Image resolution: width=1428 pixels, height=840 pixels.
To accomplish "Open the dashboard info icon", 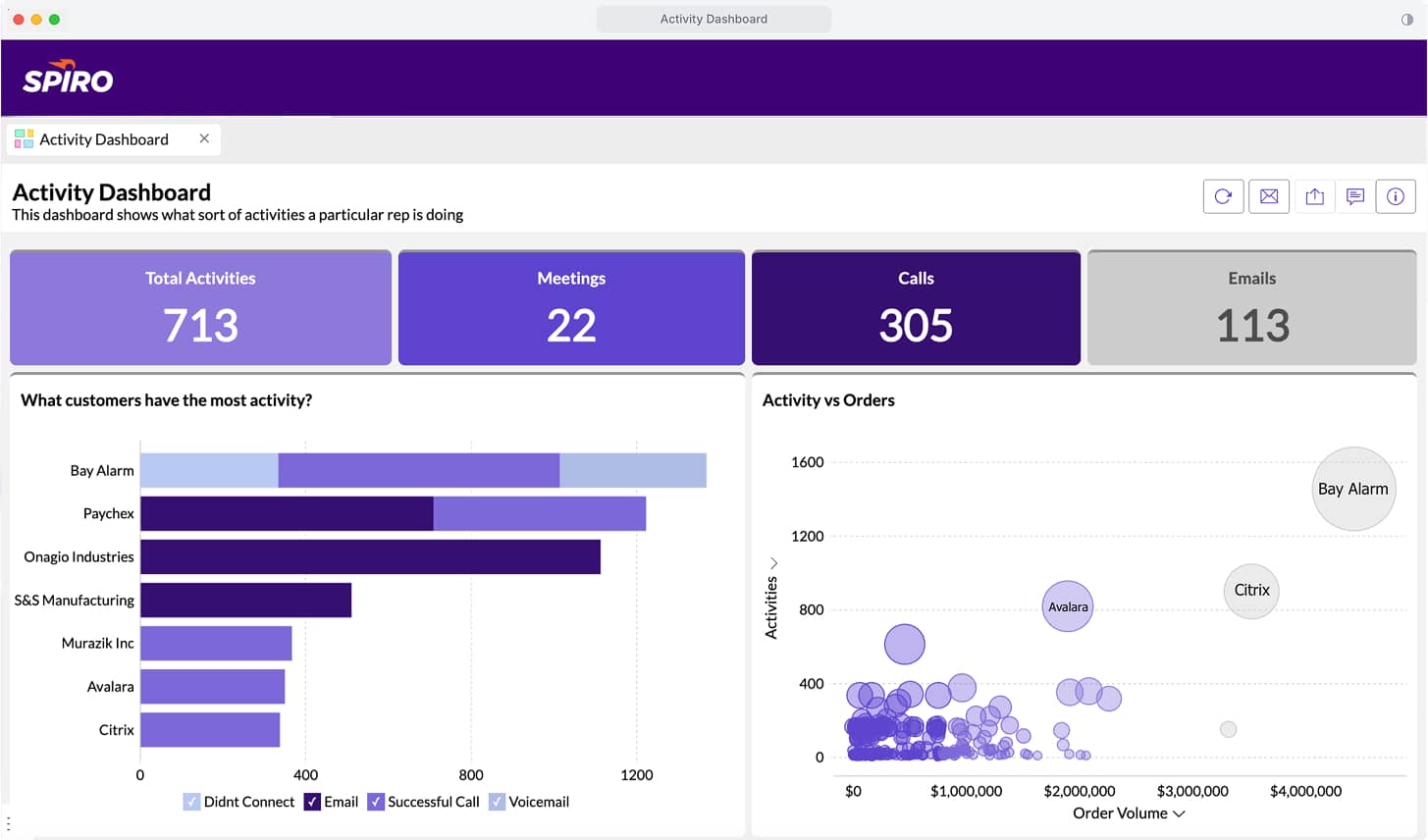I will pyautogui.click(x=1396, y=196).
